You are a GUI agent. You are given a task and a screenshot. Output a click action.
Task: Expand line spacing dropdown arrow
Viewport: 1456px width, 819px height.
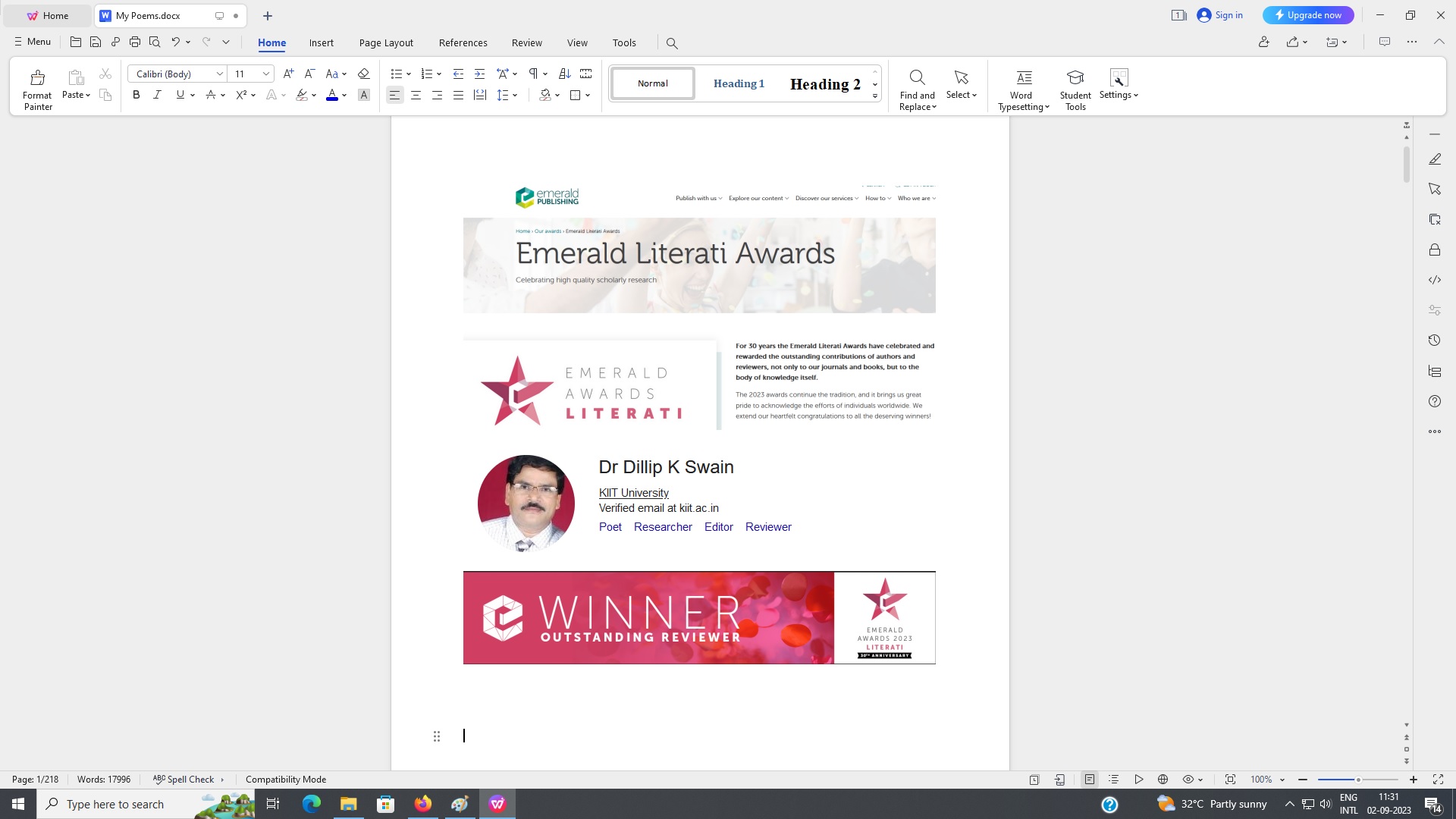515,96
